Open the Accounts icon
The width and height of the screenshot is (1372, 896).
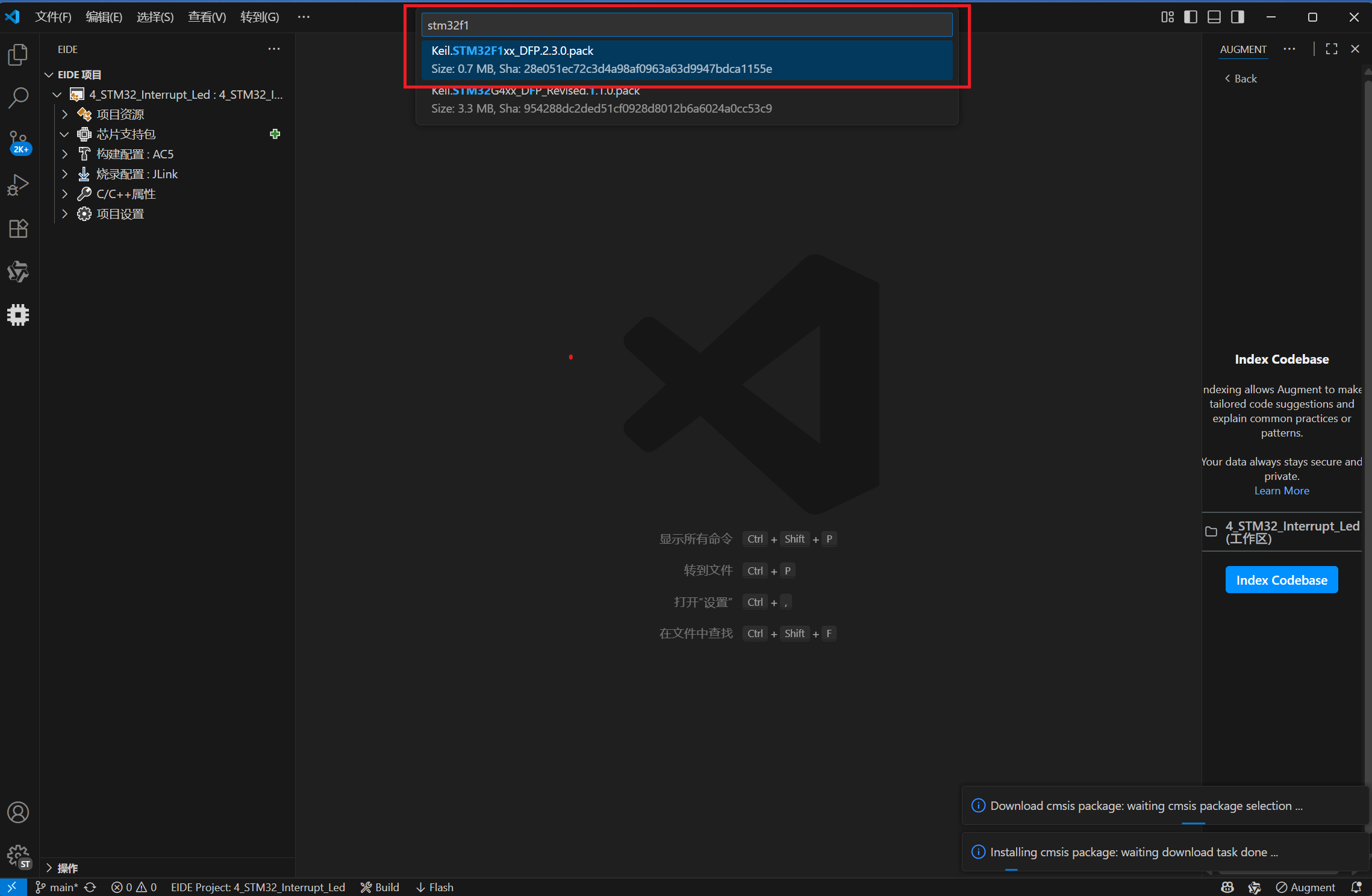pos(18,812)
